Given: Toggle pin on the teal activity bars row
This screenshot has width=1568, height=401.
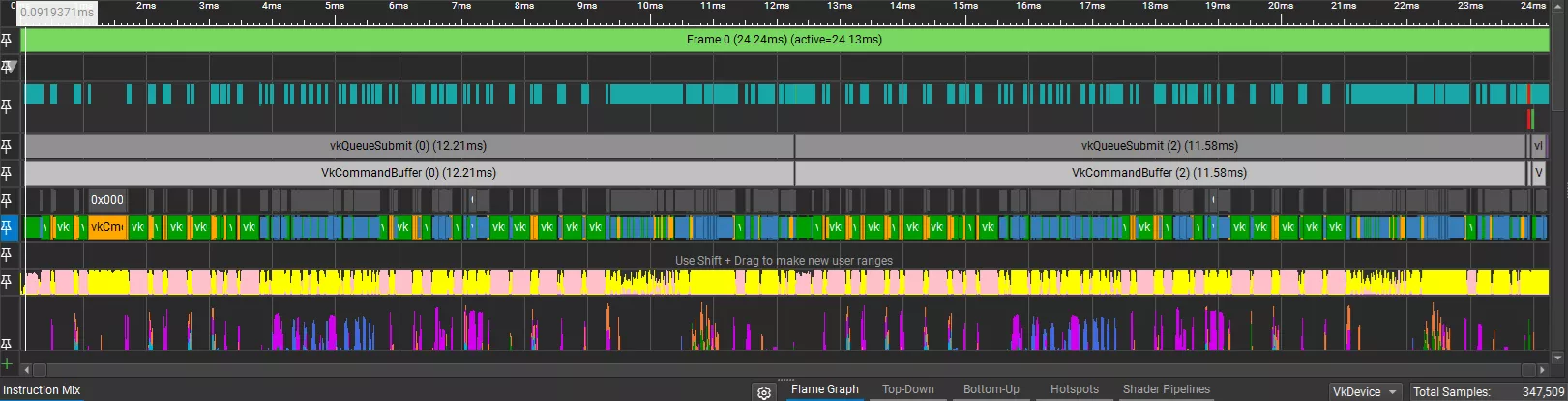Looking at the screenshot, I should pos(7,106).
